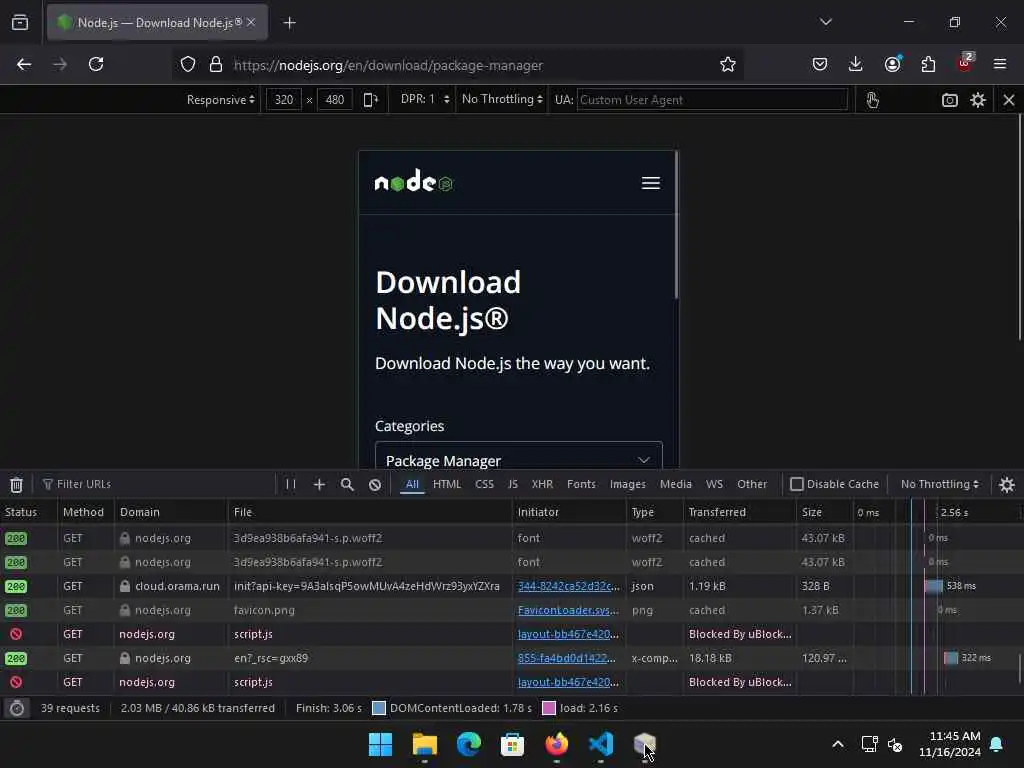Screen dimensions: 1024x768
Task: Open tracking protection shield icon
Action: (188, 64)
